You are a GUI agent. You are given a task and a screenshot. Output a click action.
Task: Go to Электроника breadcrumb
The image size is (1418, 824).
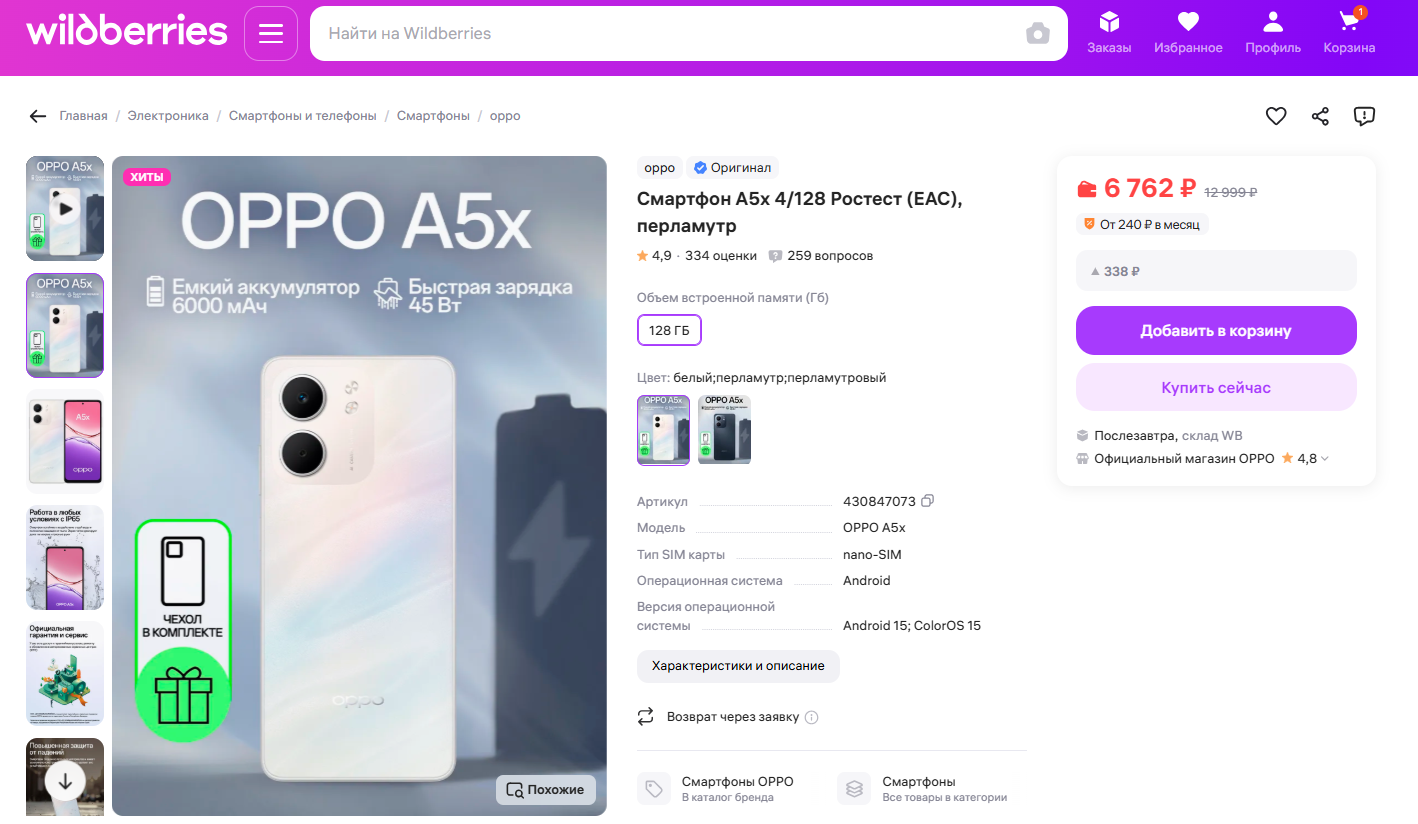click(x=168, y=116)
